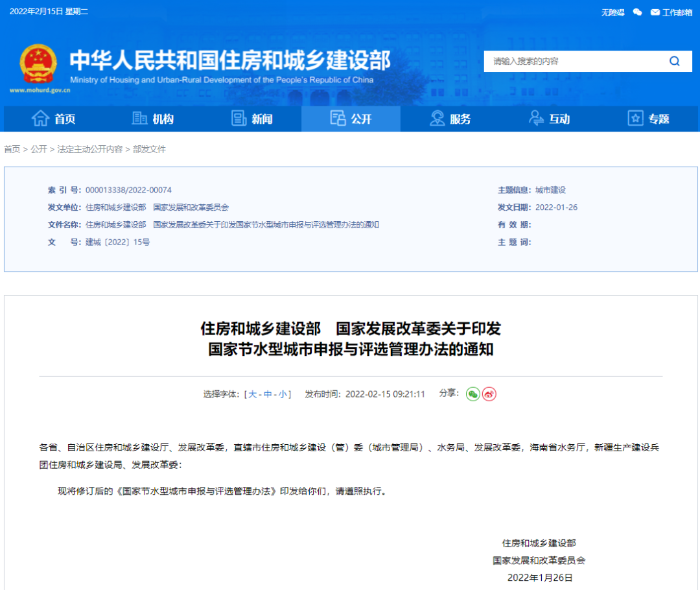Click 法定主动公开内容 breadcrumb link

[x=90, y=149]
